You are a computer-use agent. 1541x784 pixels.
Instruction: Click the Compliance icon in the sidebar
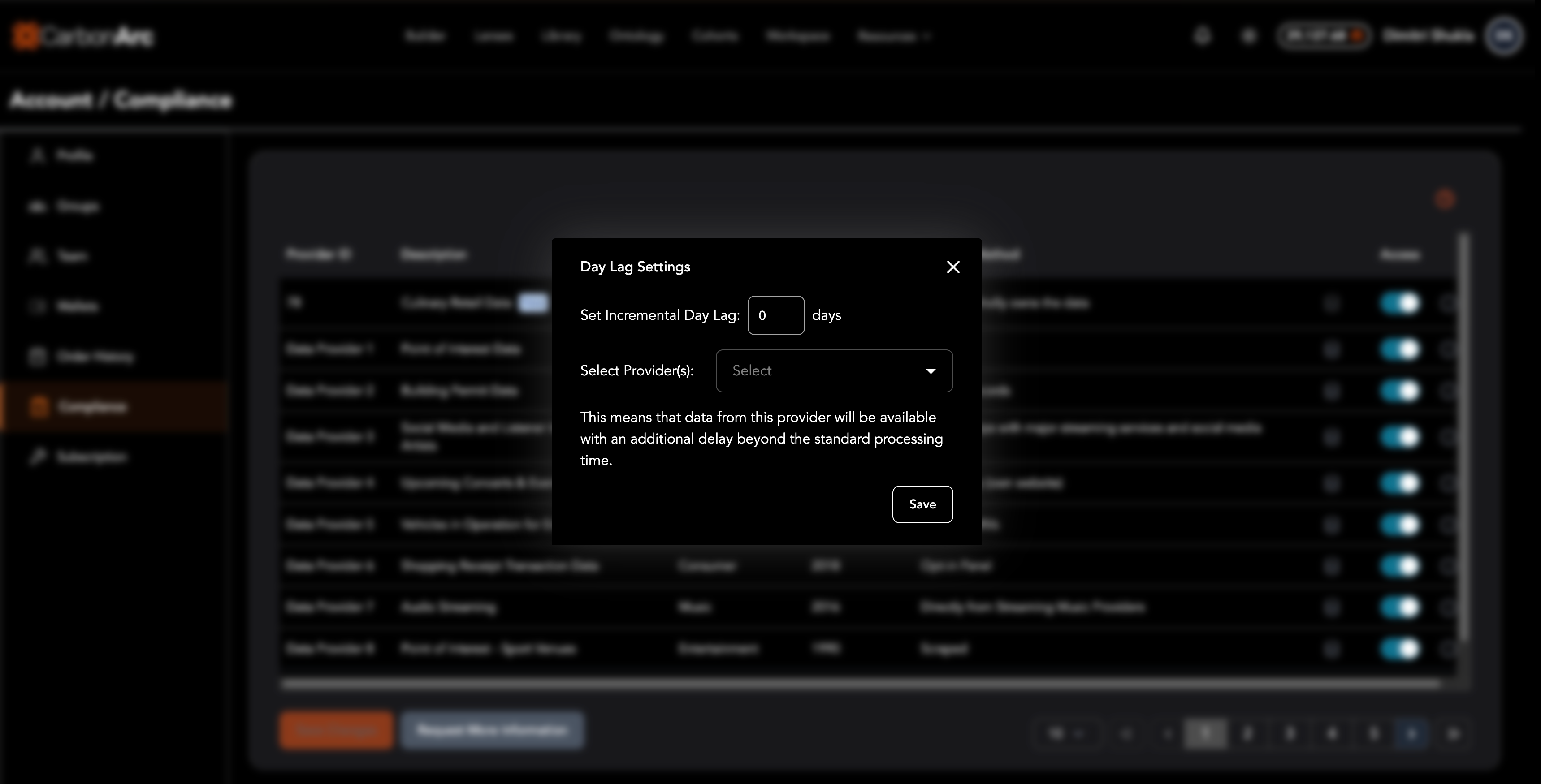pos(38,407)
